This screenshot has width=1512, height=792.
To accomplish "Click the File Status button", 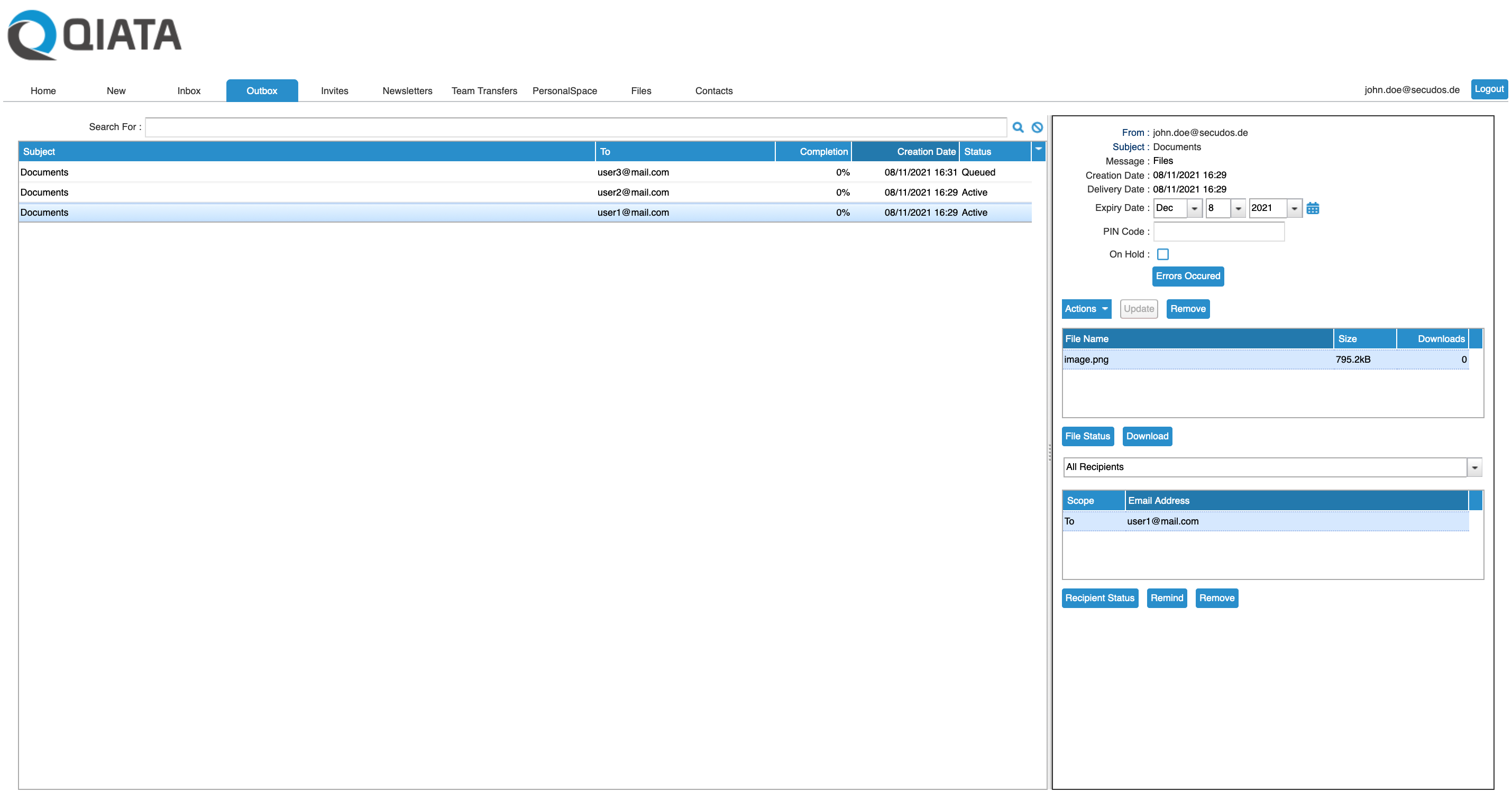I will tap(1087, 436).
